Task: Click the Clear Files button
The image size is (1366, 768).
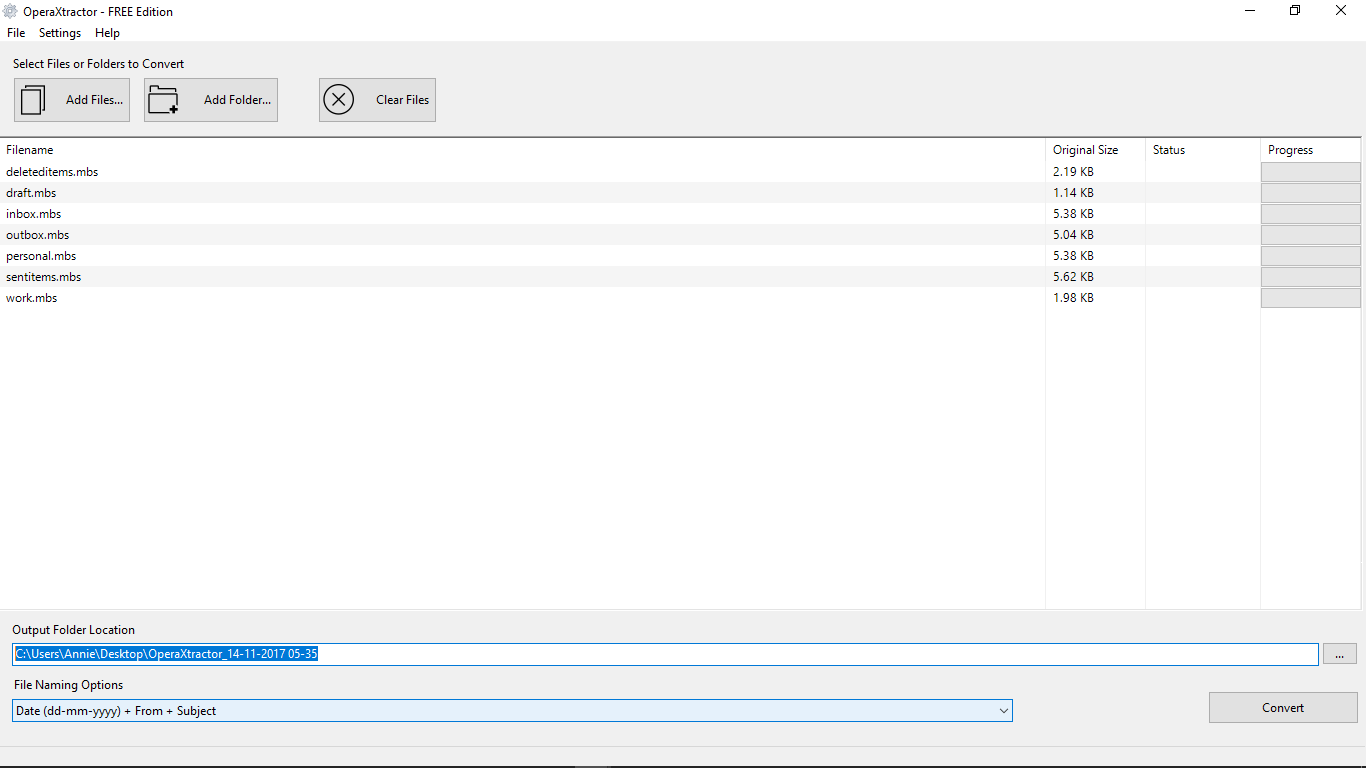Action: [377, 100]
